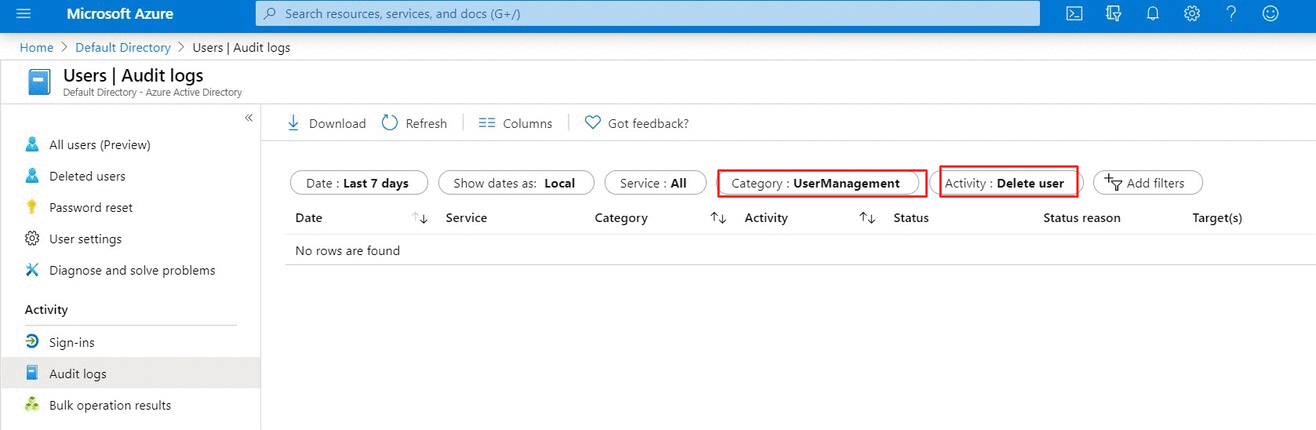Click the Password reset key icon
Image resolution: width=1316 pixels, height=430 pixels.
tap(32, 207)
